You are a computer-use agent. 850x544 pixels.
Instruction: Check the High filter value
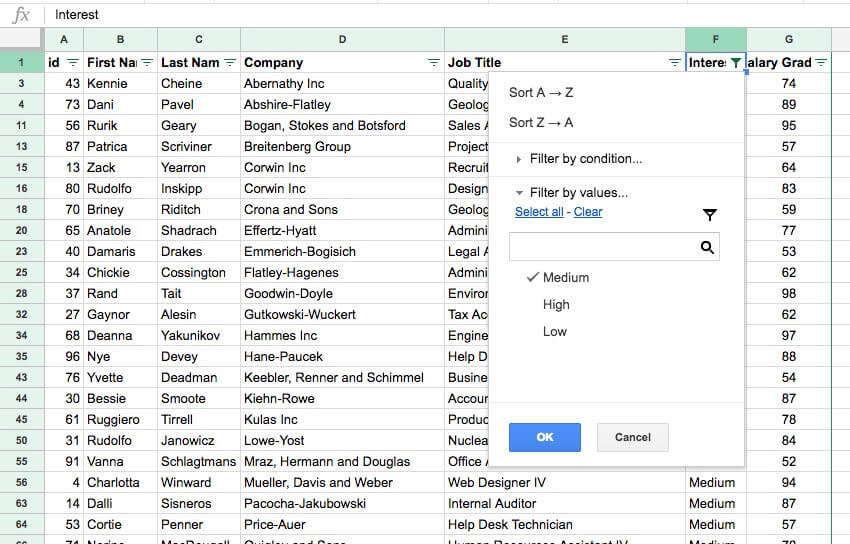tap(556, 305)
